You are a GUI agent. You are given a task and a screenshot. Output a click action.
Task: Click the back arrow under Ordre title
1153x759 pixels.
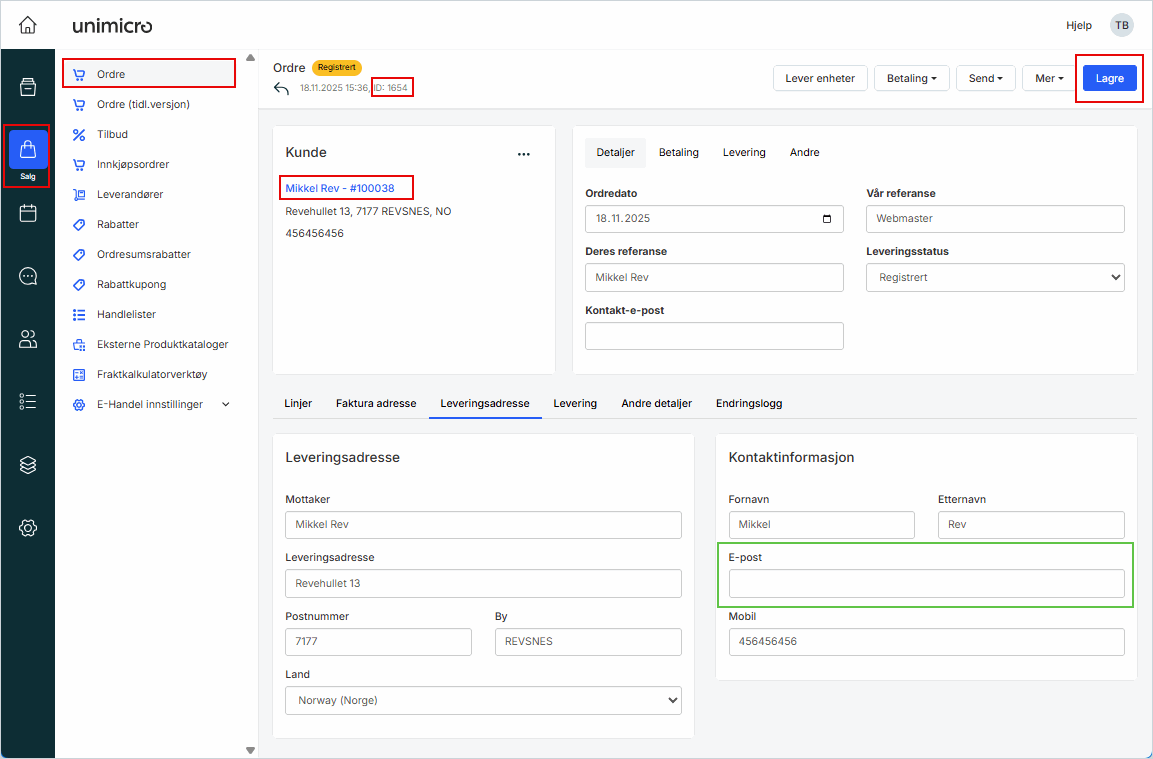[x=282, y=89]
